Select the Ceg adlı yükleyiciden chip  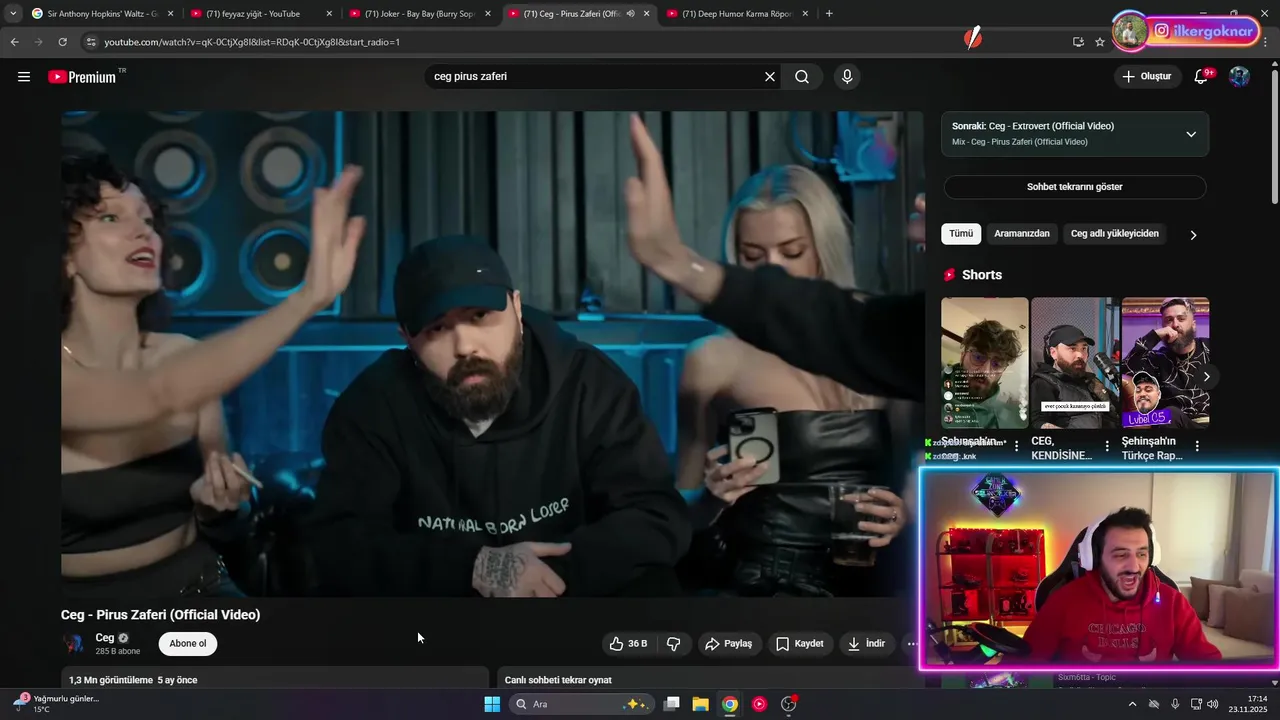coord(1115,234)
